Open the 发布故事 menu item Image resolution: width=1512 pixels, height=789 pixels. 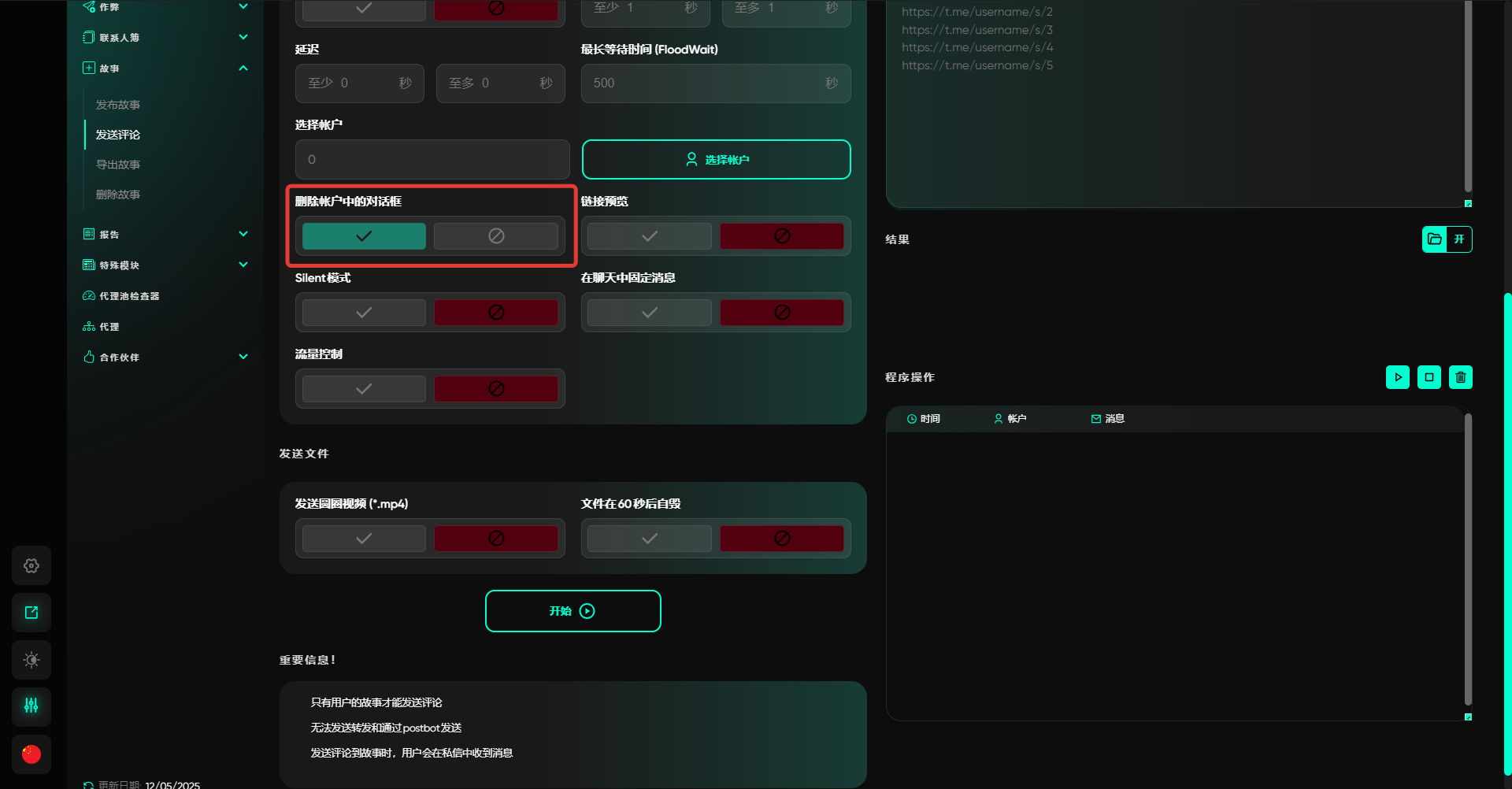118,105
